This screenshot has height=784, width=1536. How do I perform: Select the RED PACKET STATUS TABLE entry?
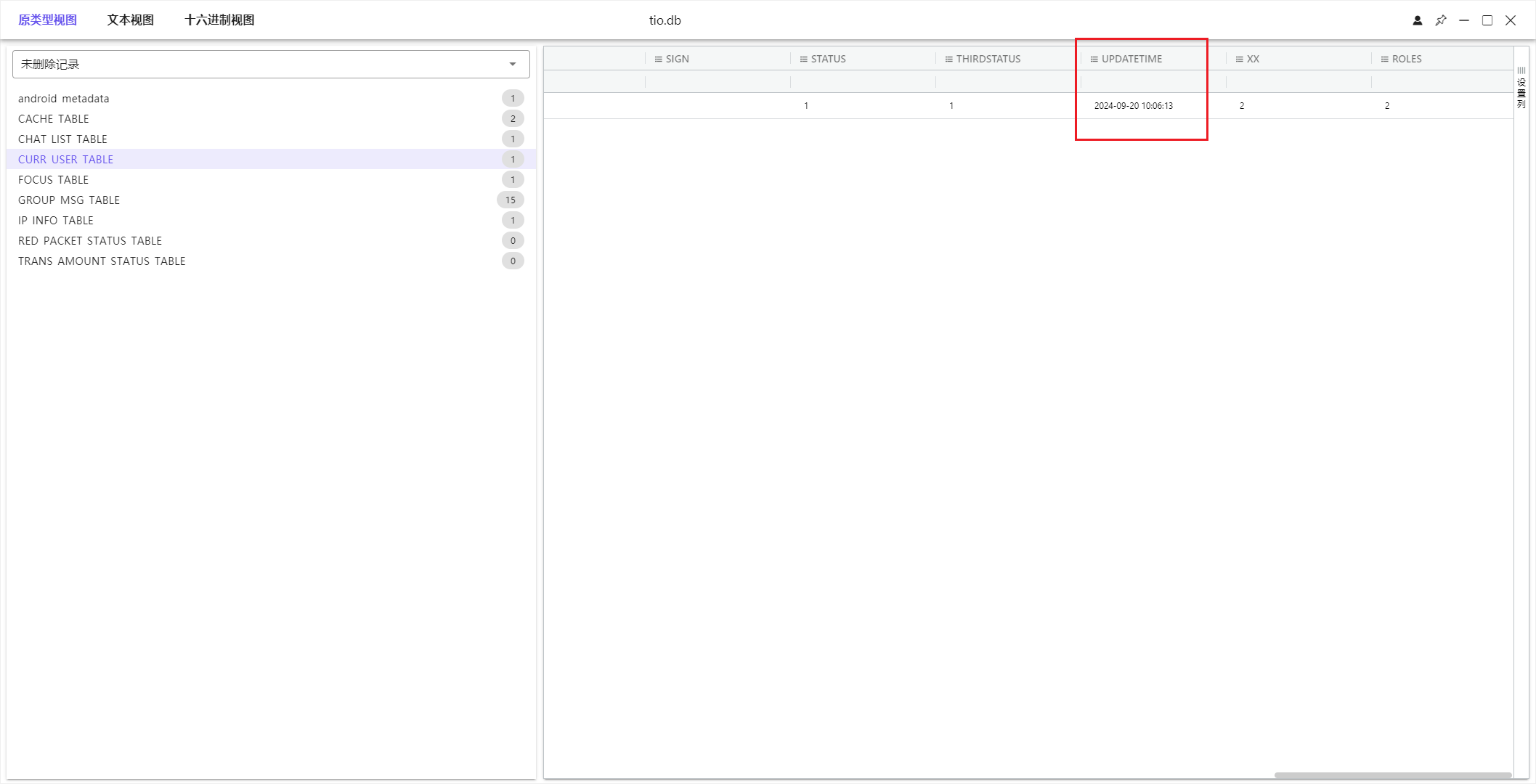(271, 240)
